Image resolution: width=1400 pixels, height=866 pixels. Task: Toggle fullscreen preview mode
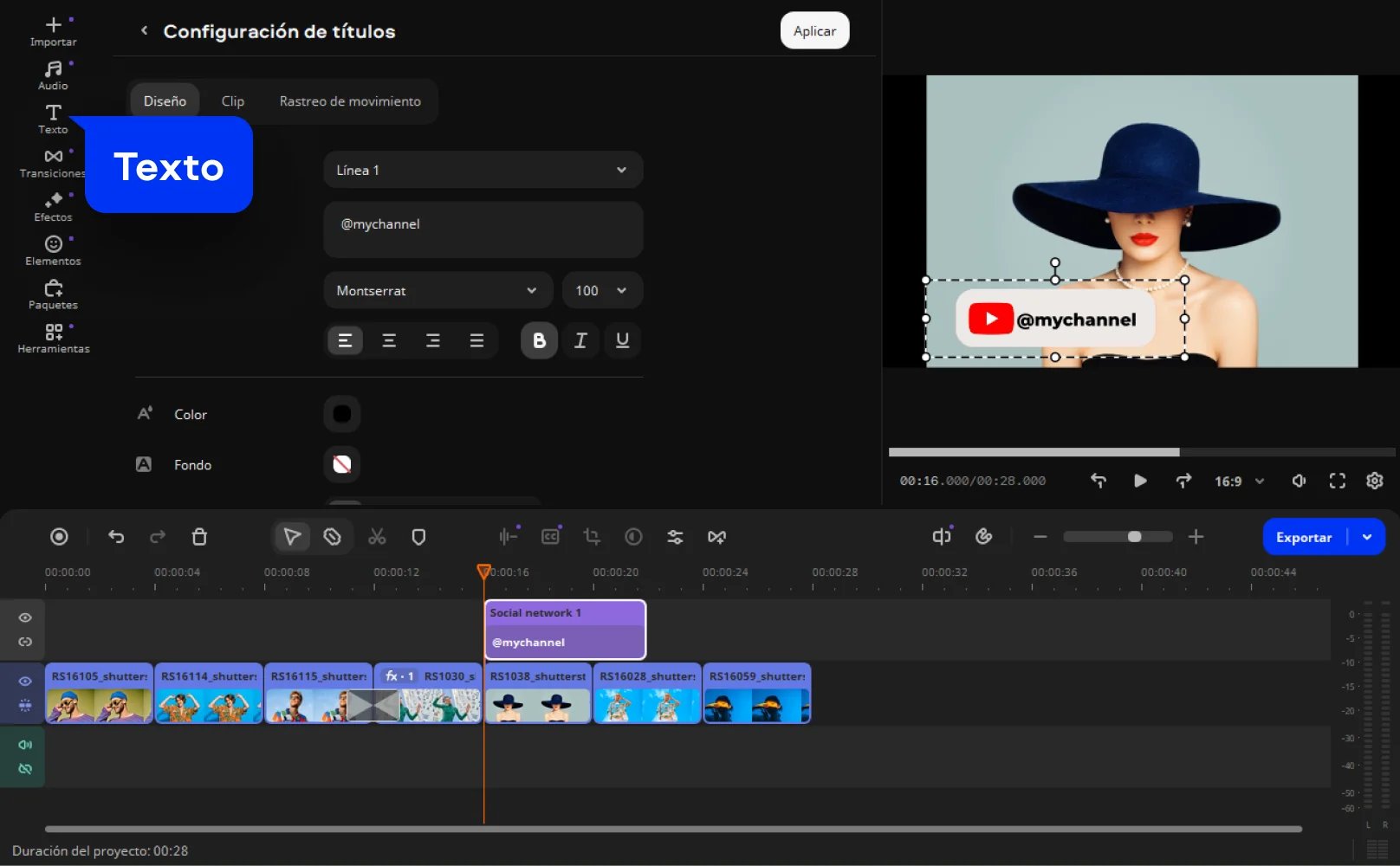(x=1337, y=481)
